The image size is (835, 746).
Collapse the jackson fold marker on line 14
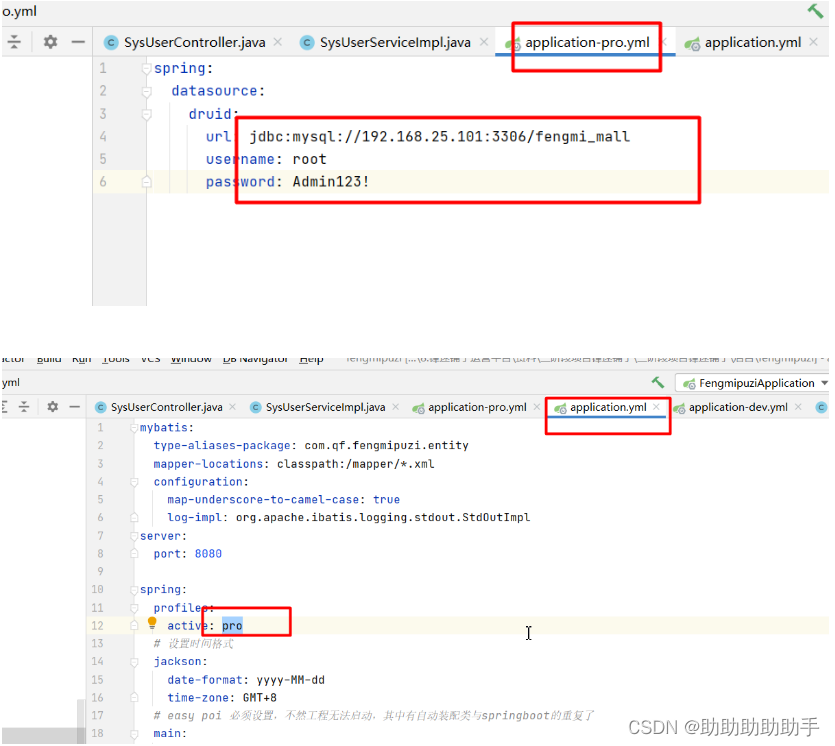pos(134,662)
